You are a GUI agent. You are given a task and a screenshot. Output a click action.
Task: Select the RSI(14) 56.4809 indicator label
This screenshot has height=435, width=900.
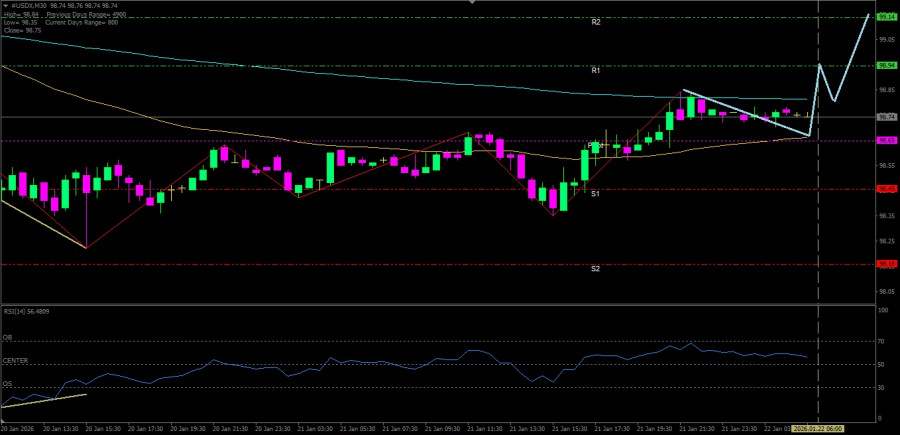coord(24,312)
